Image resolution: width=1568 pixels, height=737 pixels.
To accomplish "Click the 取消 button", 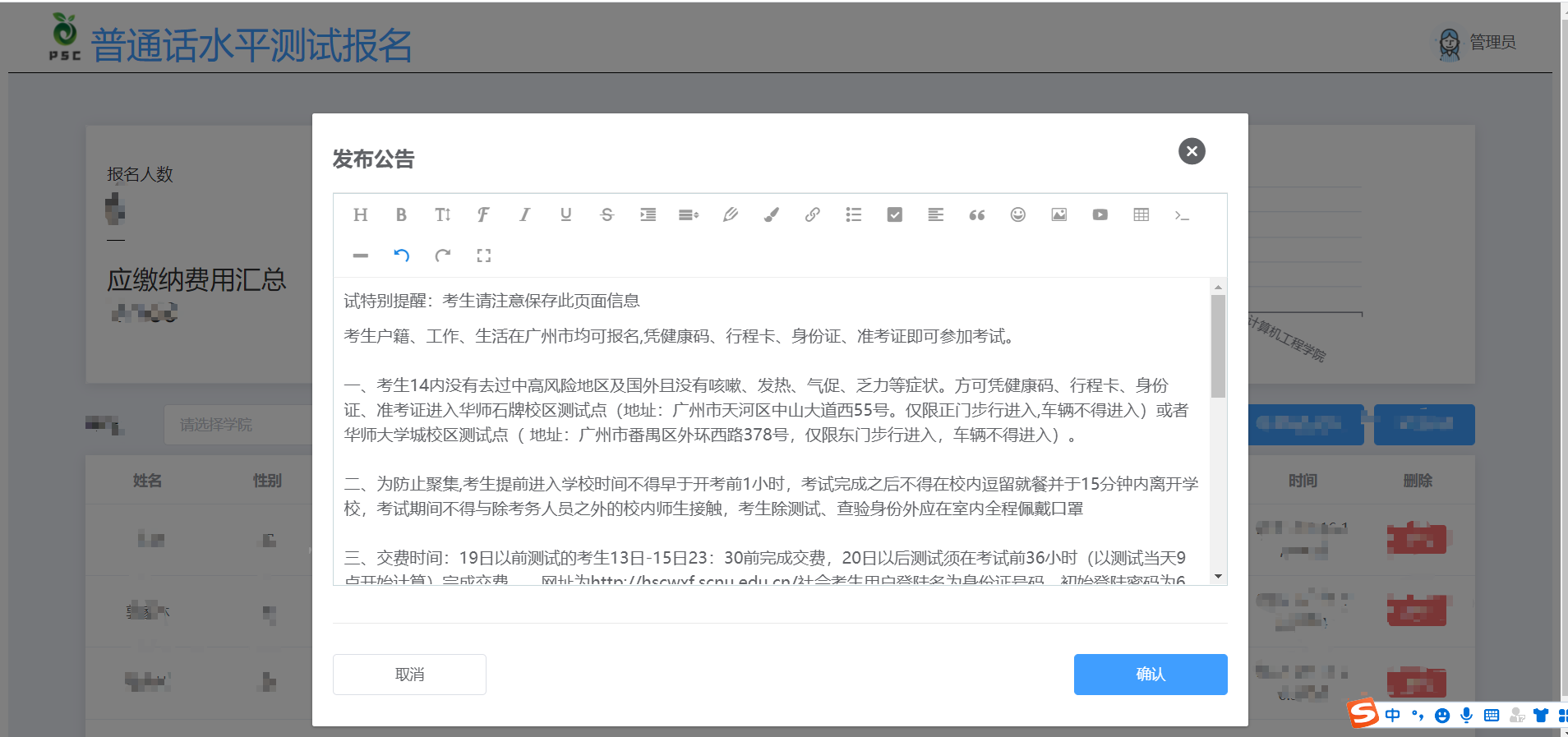I will tap(409, 675).
